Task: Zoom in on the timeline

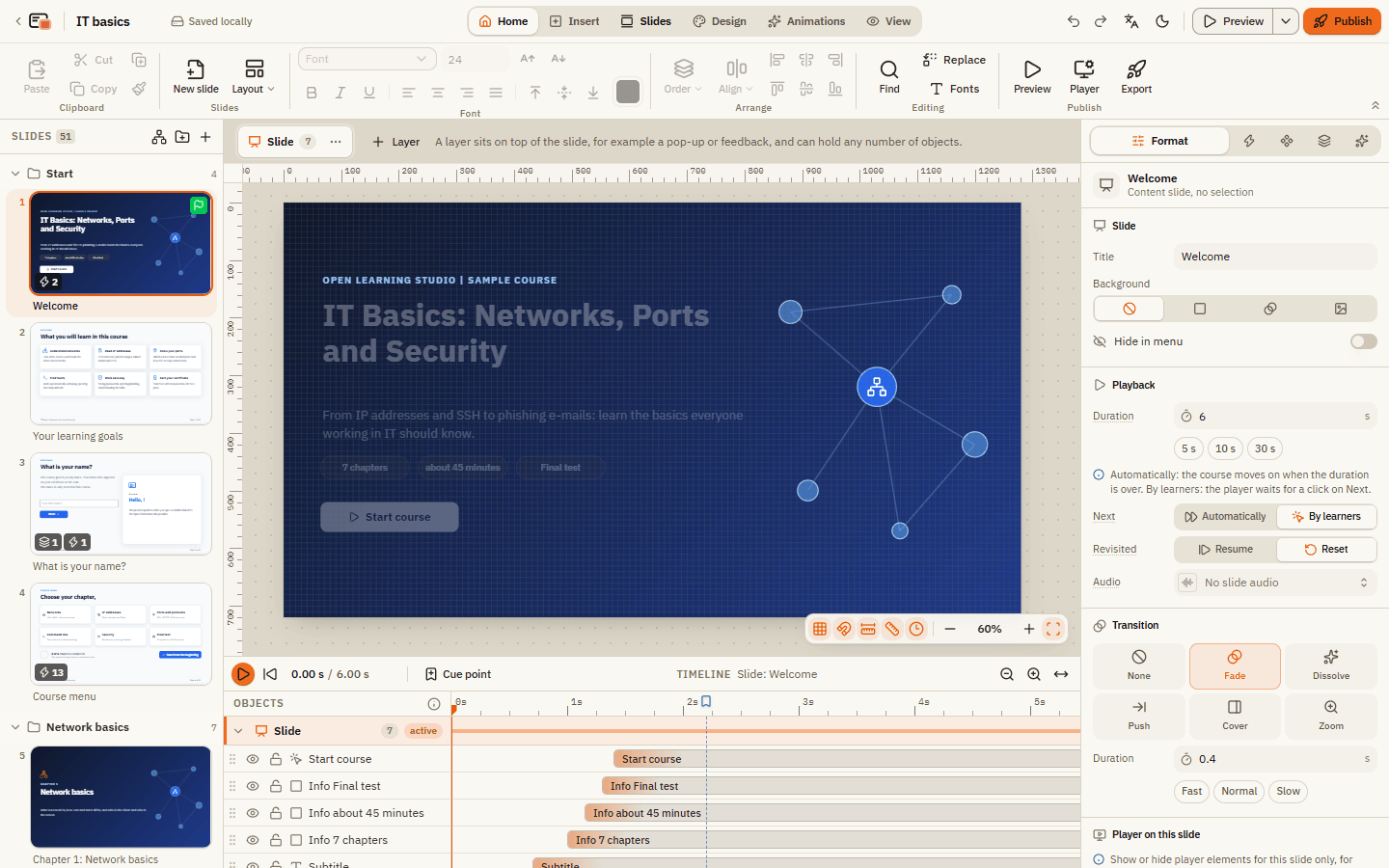Action: point(1034,674)
